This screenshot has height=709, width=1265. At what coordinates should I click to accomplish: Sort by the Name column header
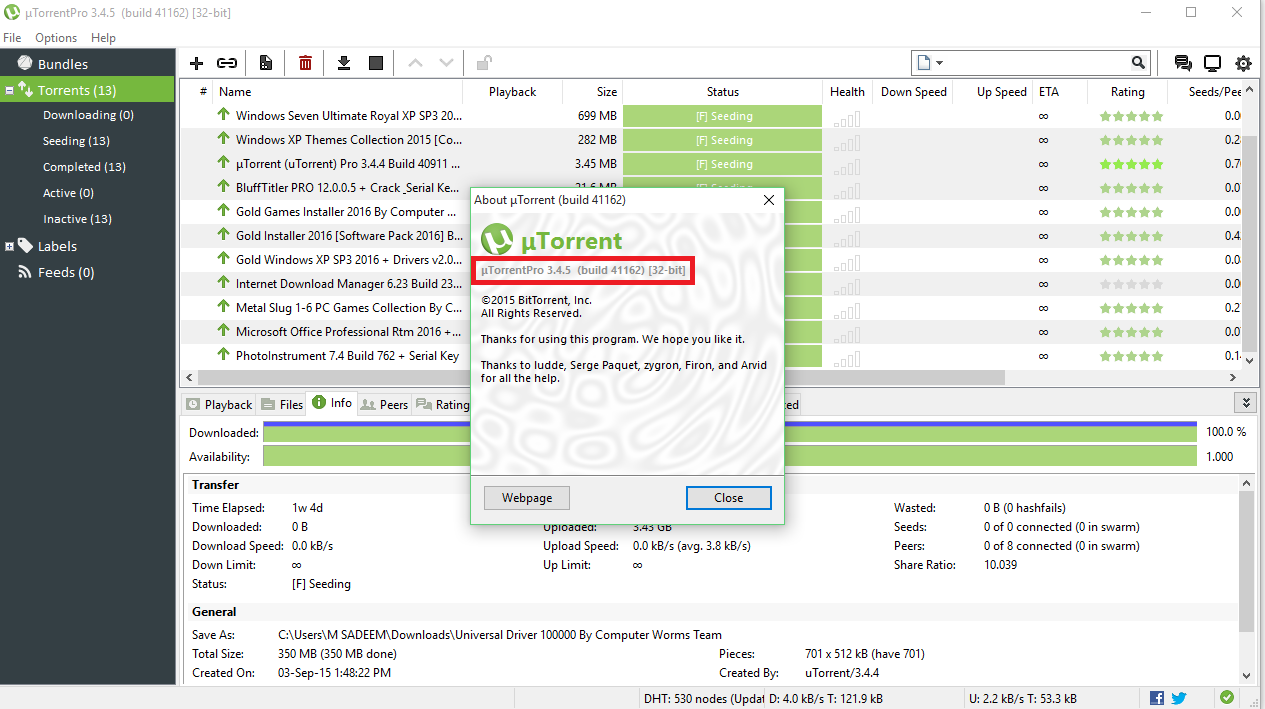pos(340,91)
